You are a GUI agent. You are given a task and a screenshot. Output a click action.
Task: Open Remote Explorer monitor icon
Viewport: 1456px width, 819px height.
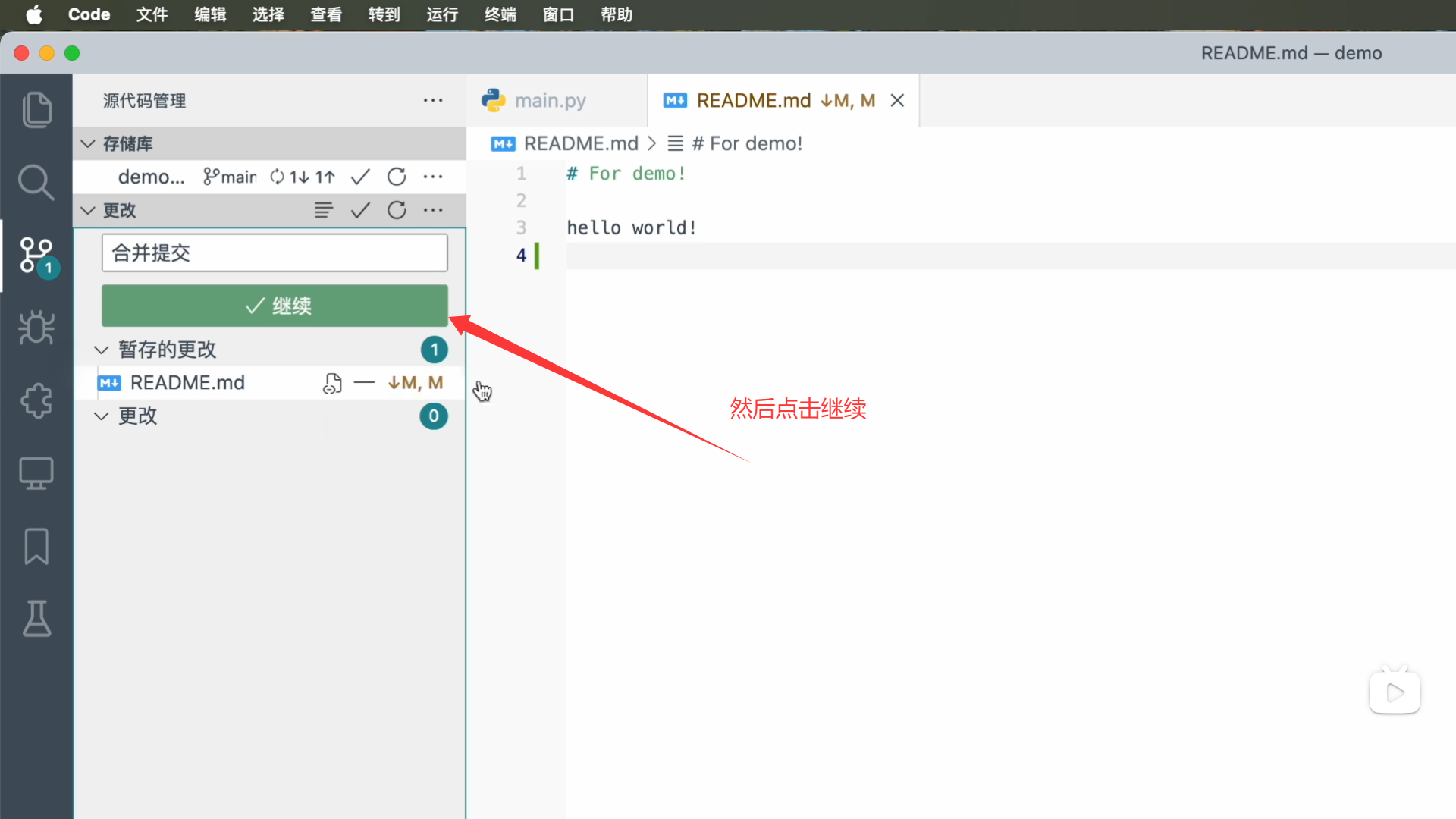[36, 473]
